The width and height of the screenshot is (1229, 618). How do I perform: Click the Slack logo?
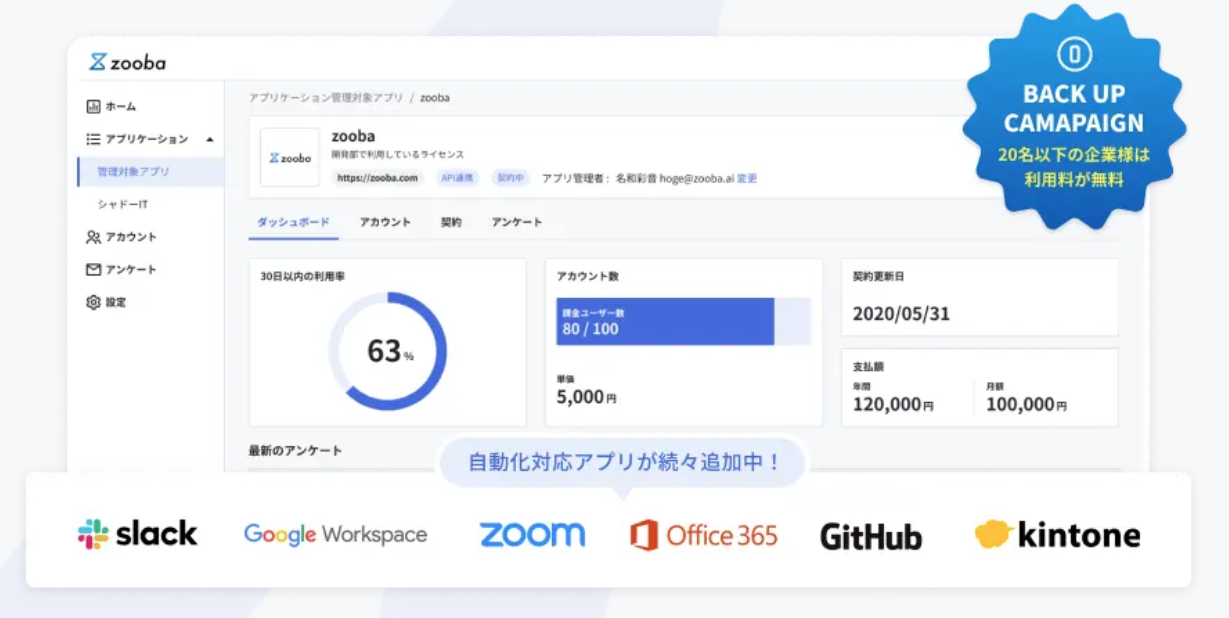pos(138,534)
